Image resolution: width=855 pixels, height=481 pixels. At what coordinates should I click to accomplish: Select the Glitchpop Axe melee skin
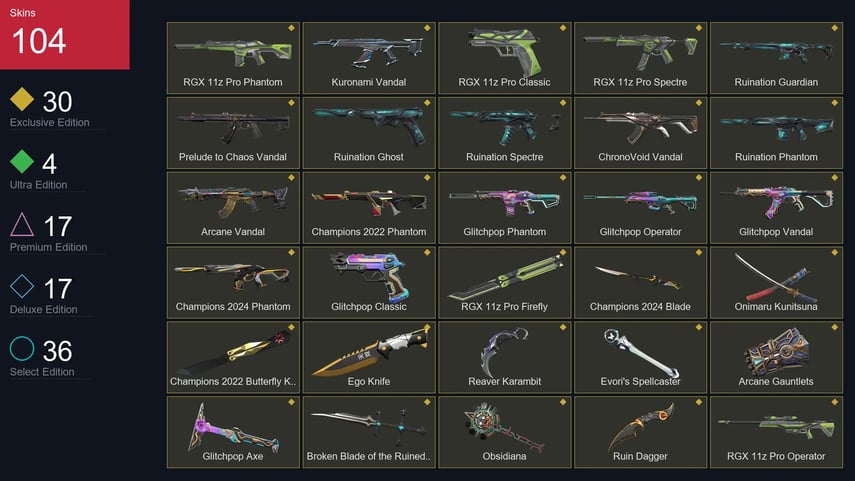[233, 432]
